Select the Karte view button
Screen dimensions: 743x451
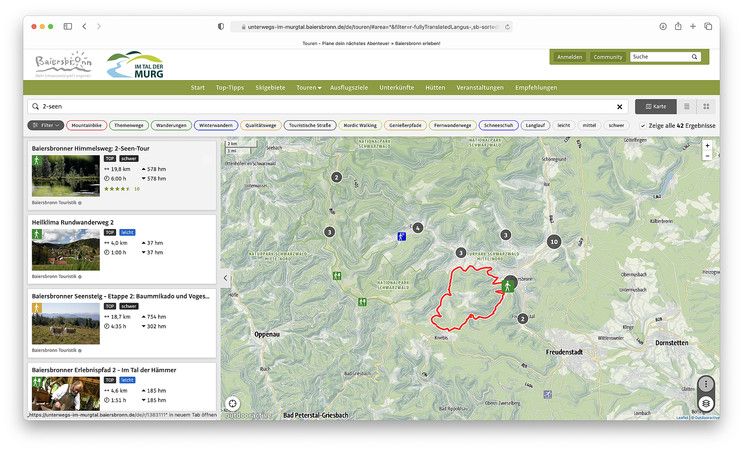click(656, 107)
